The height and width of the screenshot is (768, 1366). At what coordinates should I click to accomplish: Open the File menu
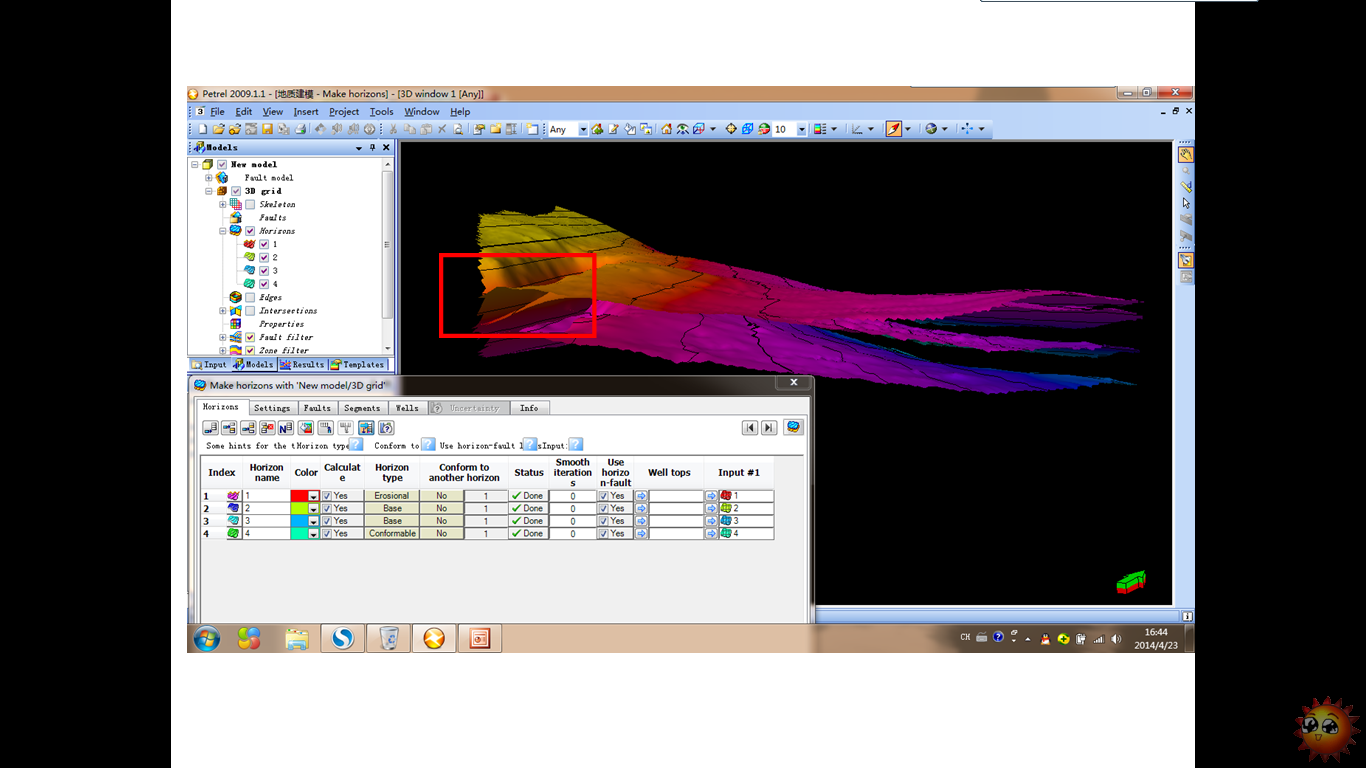217,112
